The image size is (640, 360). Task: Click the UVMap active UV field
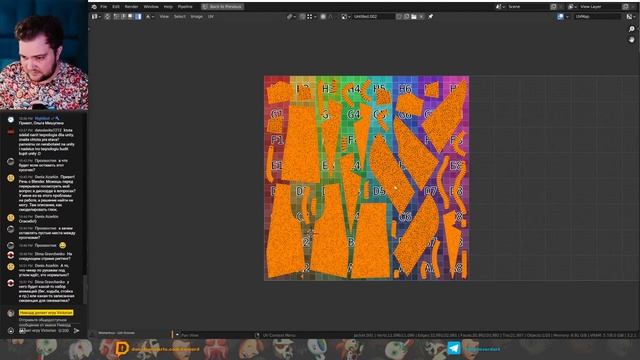coord(597,17)
